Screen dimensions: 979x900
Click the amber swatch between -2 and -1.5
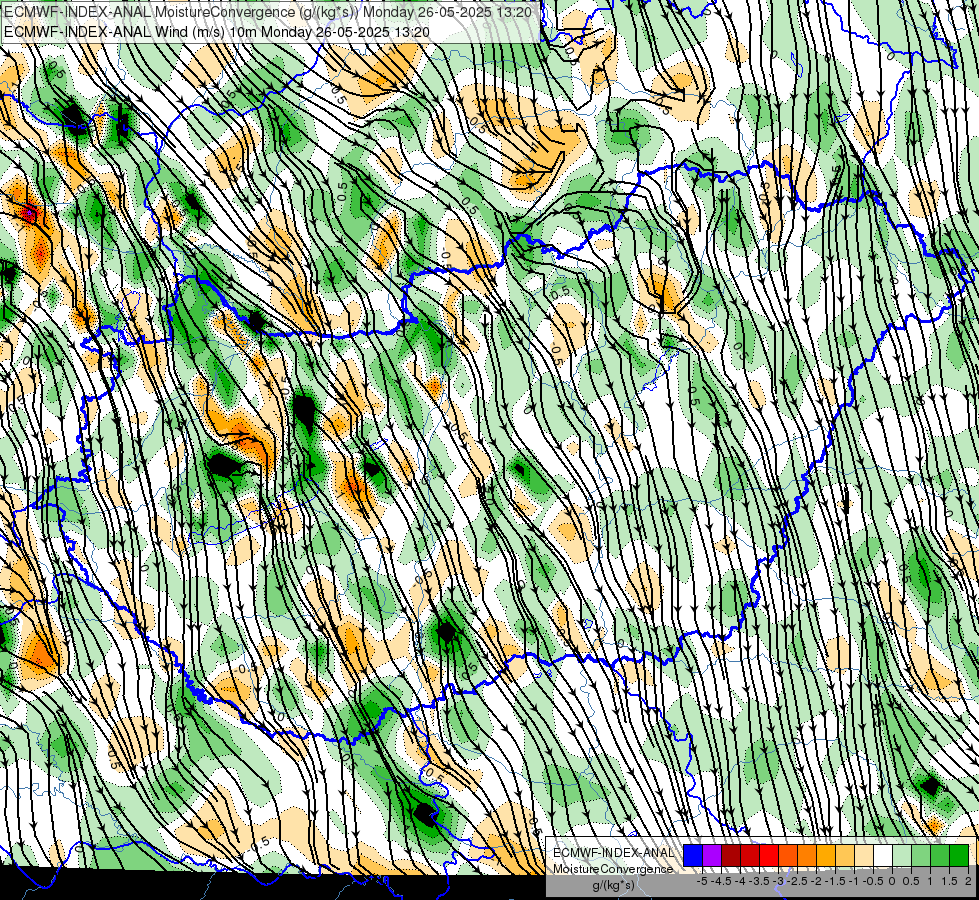(826, 856)
